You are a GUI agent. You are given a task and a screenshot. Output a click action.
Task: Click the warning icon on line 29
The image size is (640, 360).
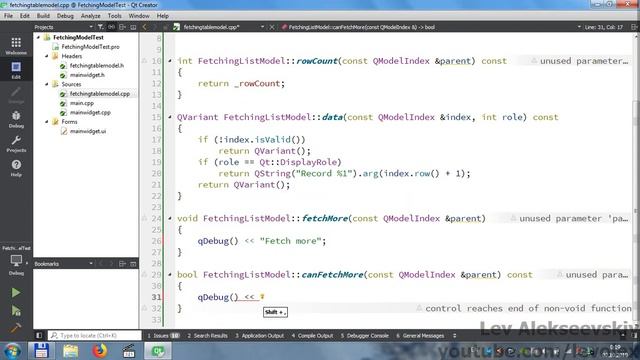[x=144, y=275]
